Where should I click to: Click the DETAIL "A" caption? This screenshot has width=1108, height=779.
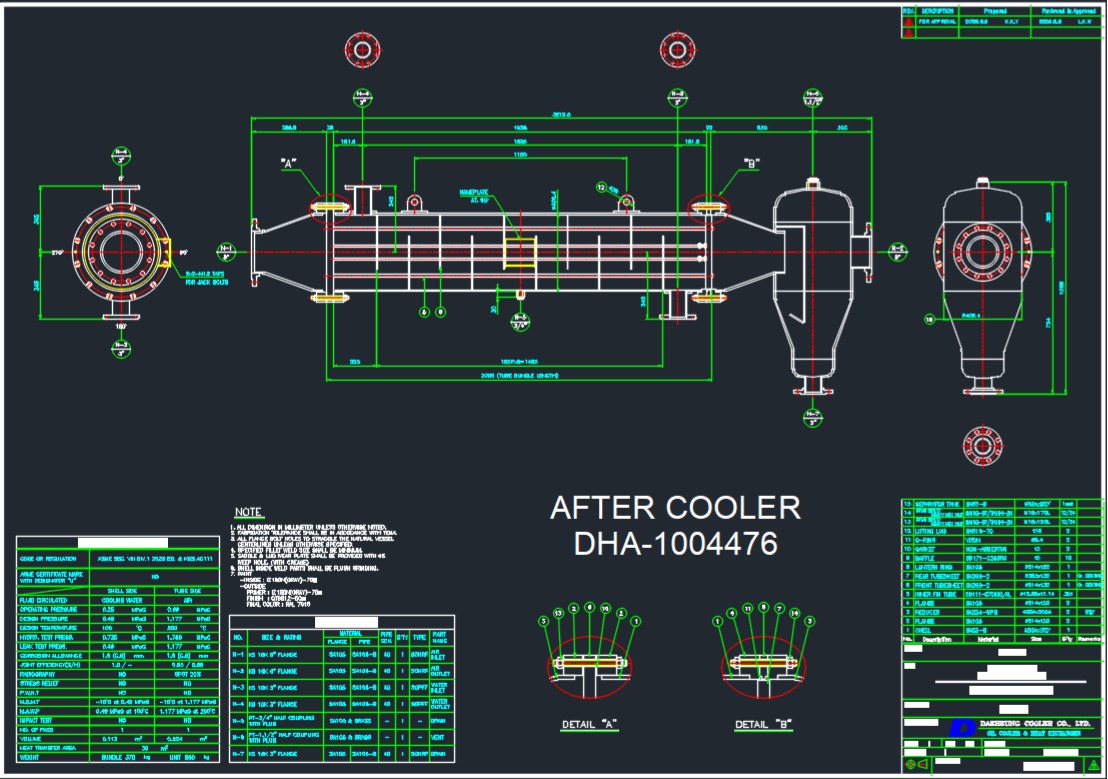[x=589, y=725]
